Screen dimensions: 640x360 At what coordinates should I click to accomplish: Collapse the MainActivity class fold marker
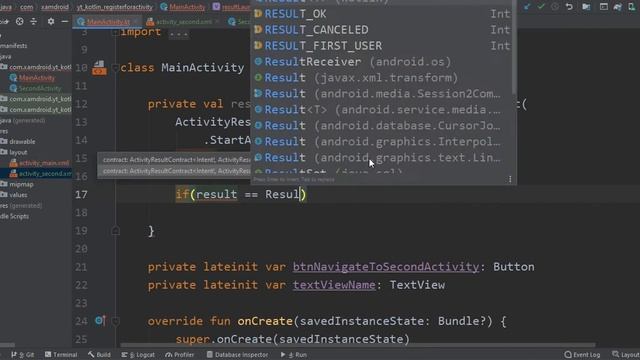coord(116,68)
